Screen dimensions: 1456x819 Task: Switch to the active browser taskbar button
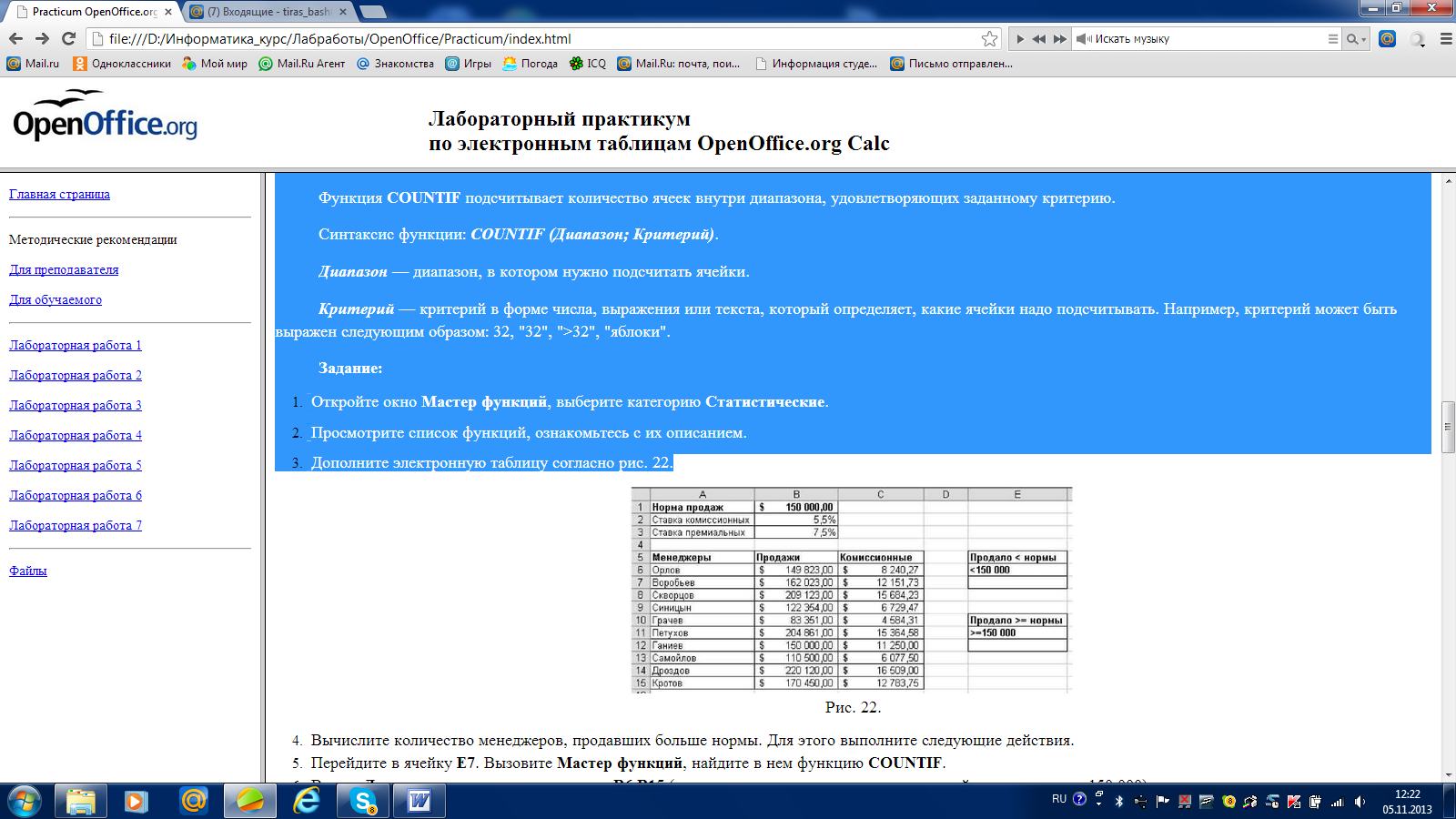[249, 801]
